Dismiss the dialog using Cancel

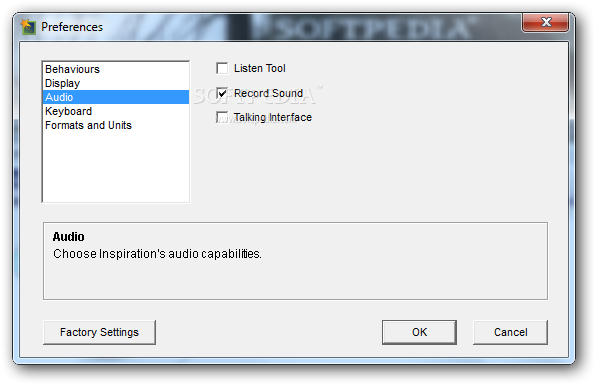(x=510, y=333)
